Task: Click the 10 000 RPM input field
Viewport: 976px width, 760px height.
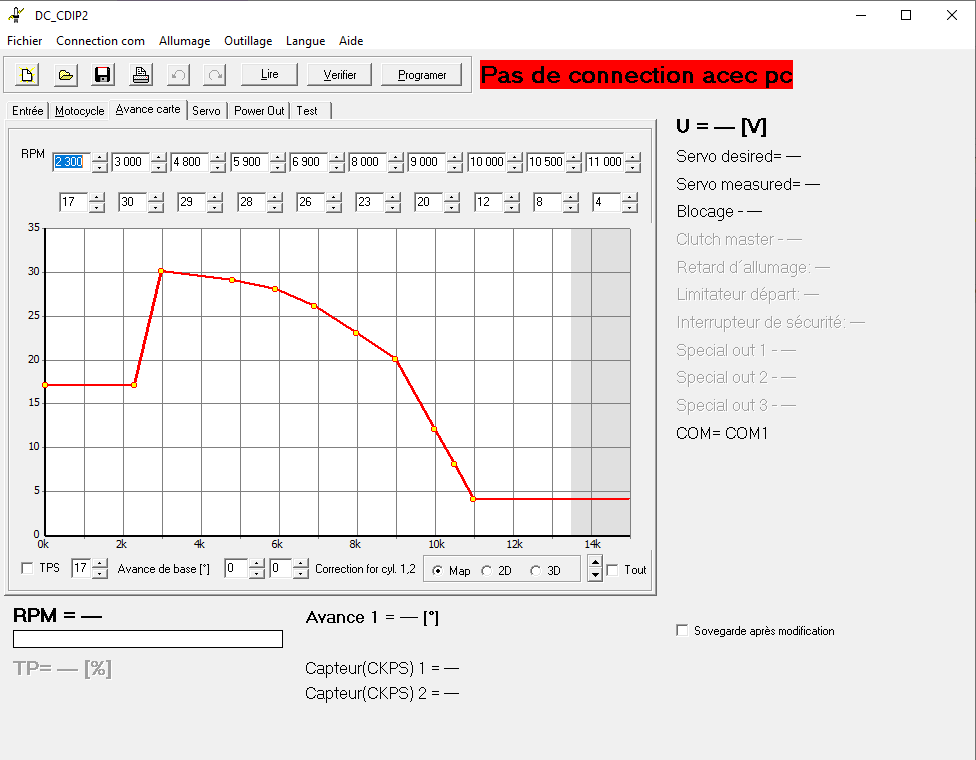Action: coord(486,162)
